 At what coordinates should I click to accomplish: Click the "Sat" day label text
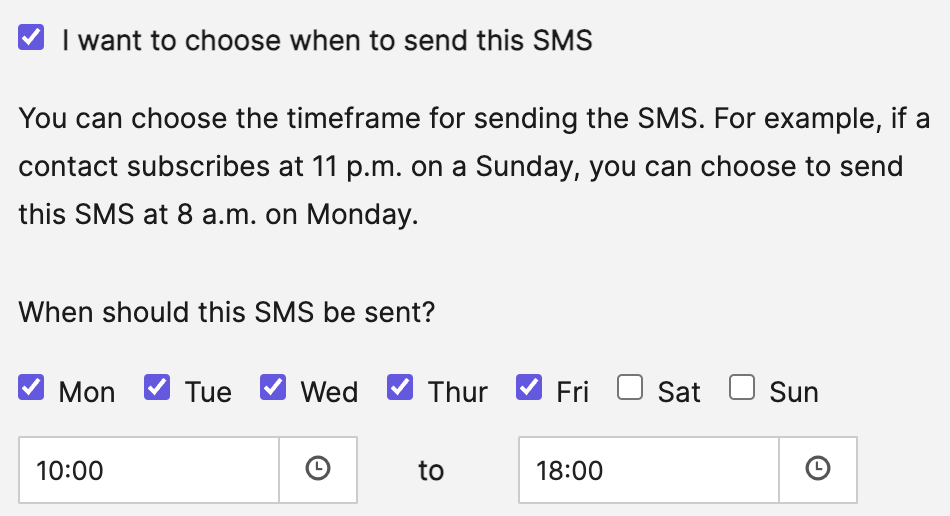(679, 392)
